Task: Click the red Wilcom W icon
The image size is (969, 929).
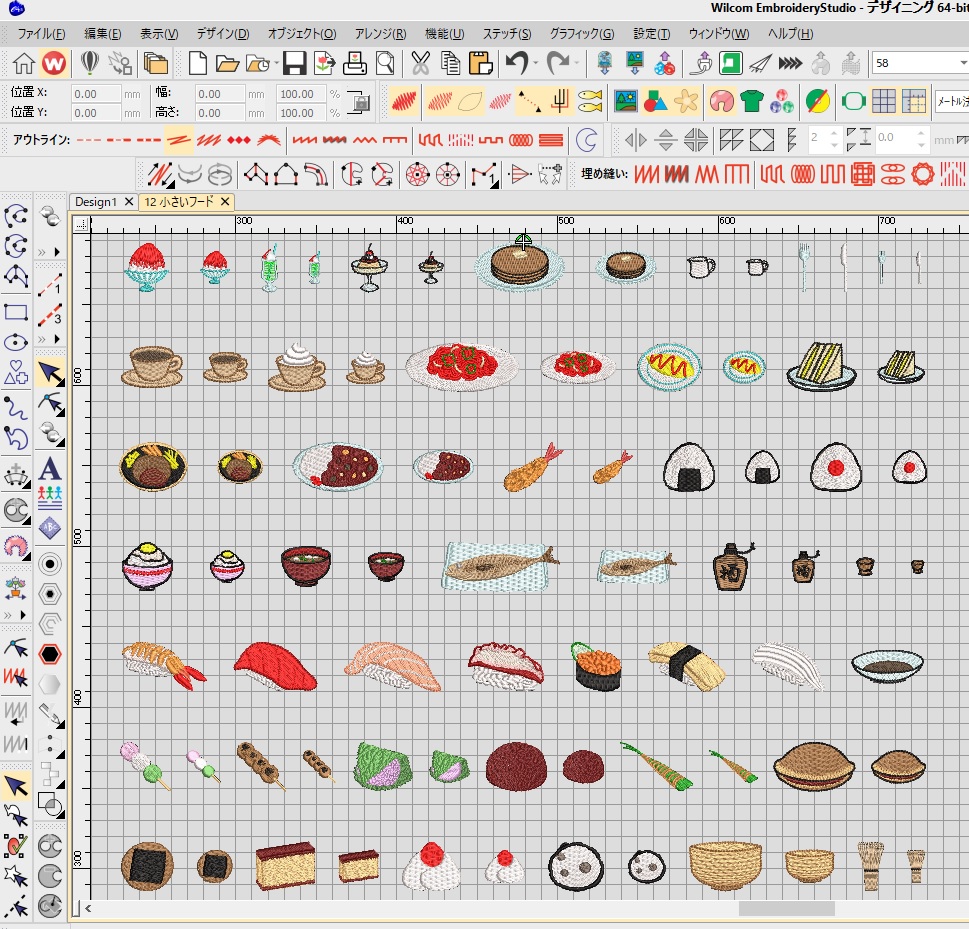Action: click(x=54, y=63)
